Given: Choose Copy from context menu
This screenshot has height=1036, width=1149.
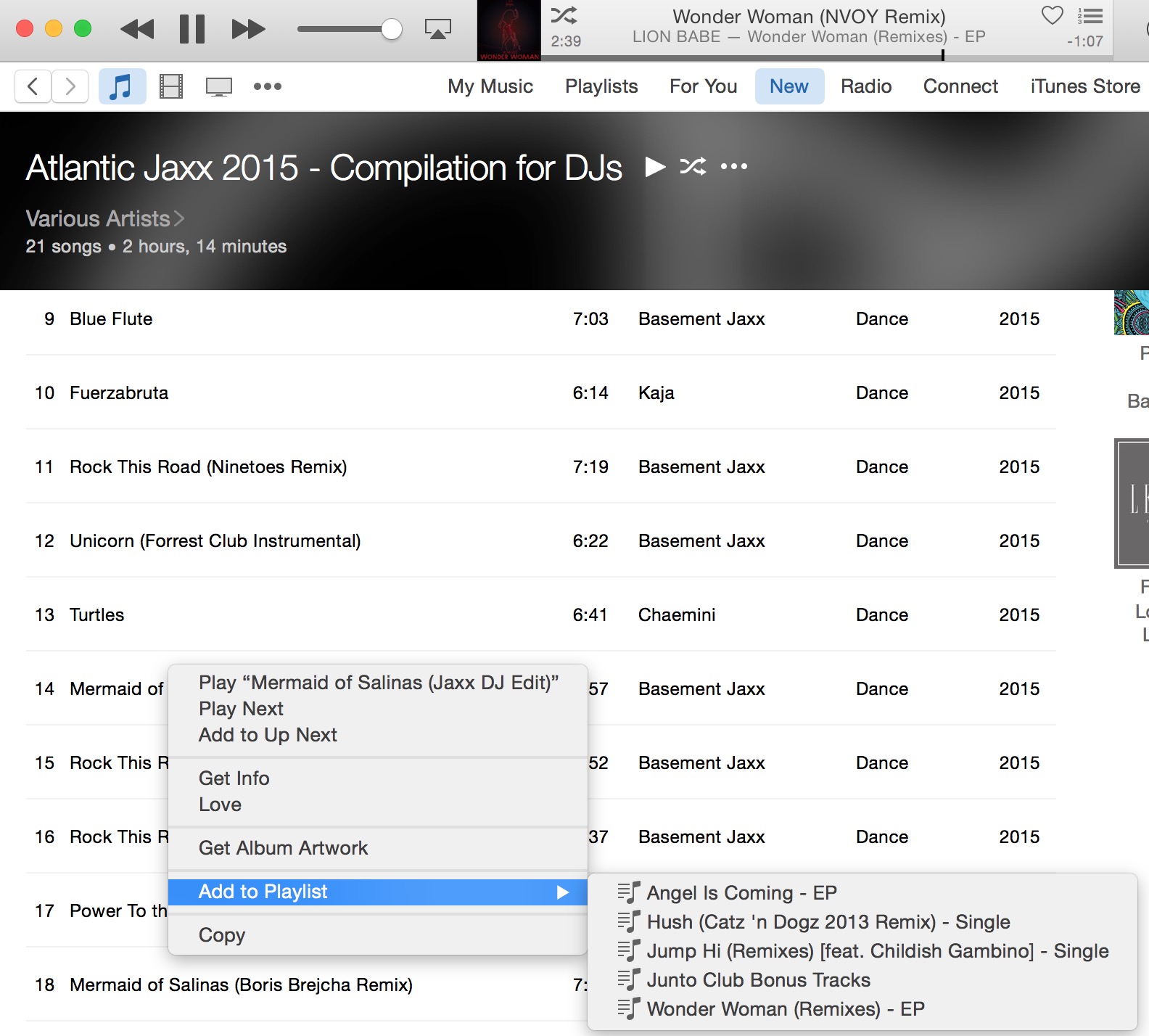Looking at the screenshot, I should point(378,935).
